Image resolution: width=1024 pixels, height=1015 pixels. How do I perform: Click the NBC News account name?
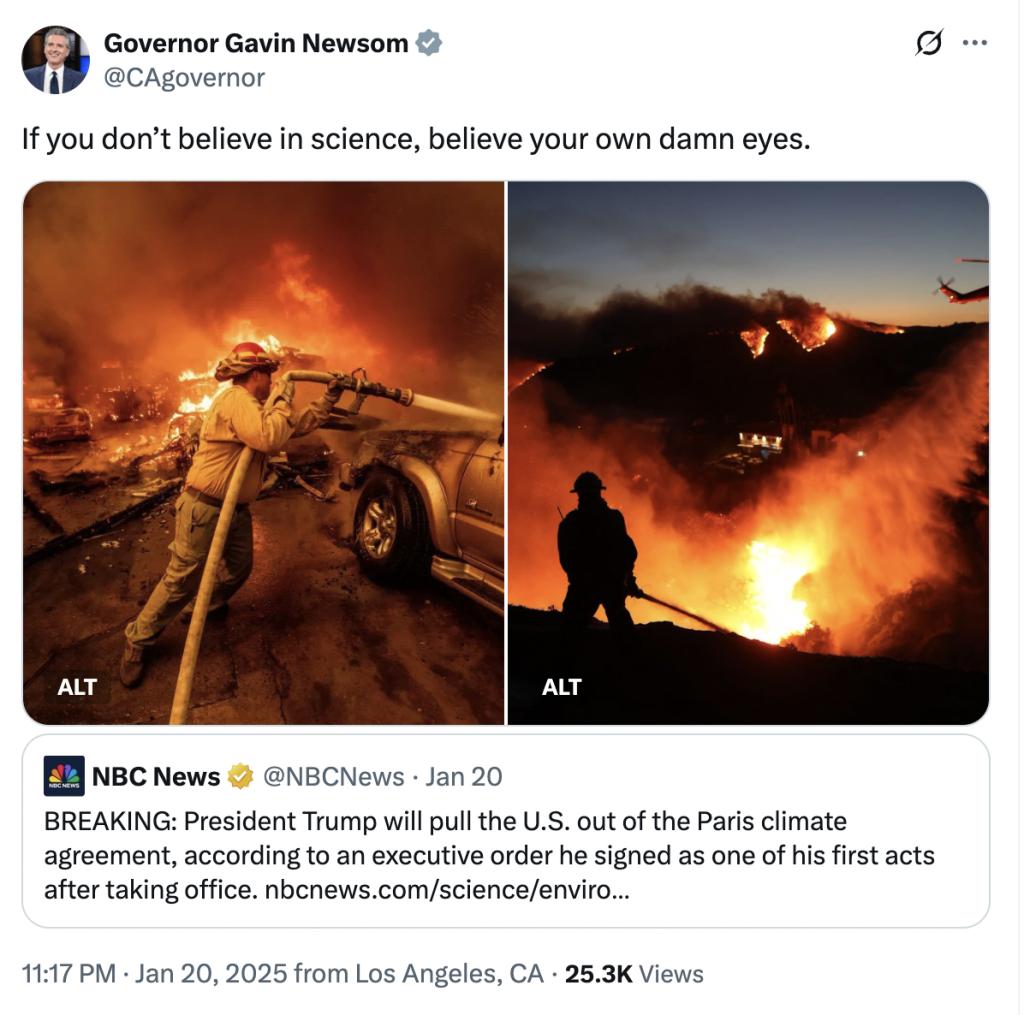tap(156, 776)
